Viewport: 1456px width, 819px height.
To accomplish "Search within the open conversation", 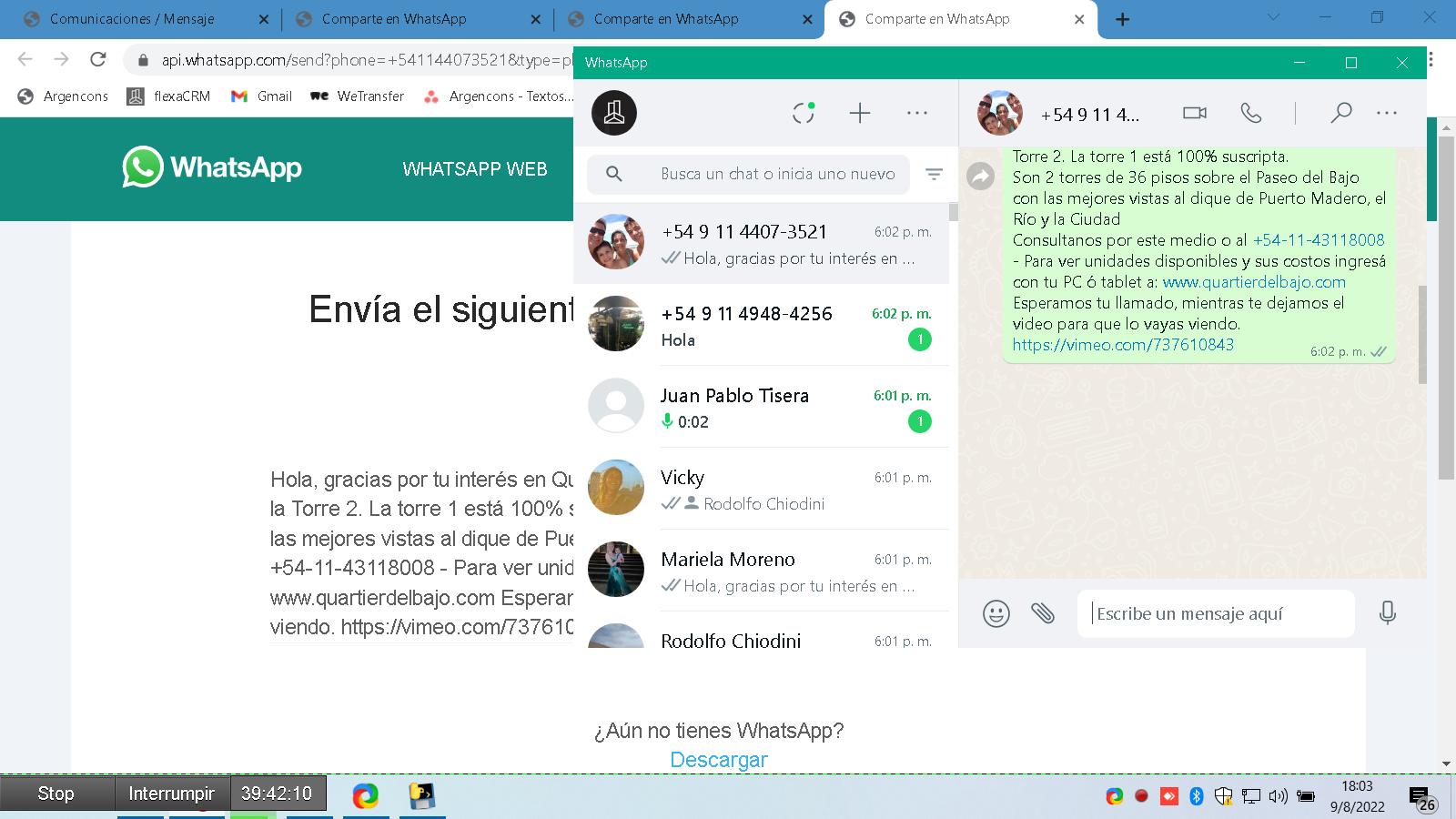I will (1340, 113).
